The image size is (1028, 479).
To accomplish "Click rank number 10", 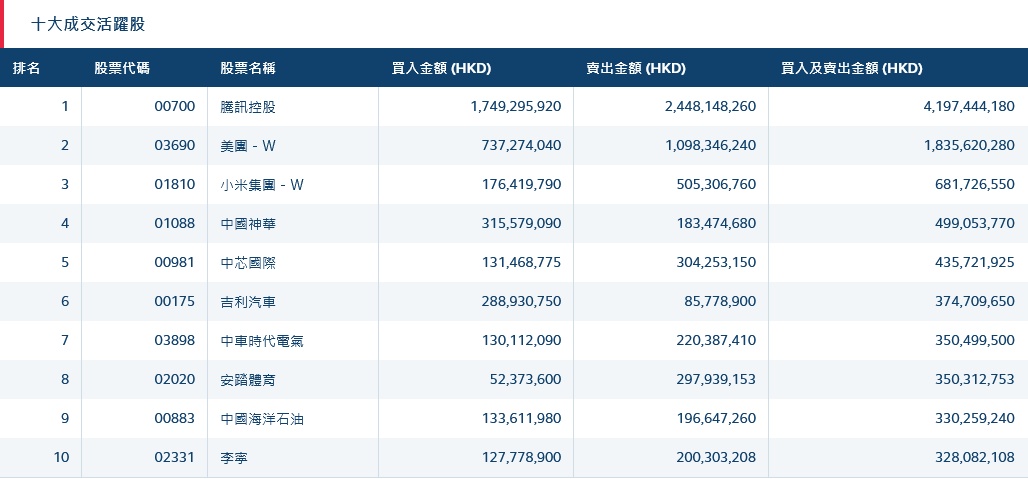I will click(62, 457).
